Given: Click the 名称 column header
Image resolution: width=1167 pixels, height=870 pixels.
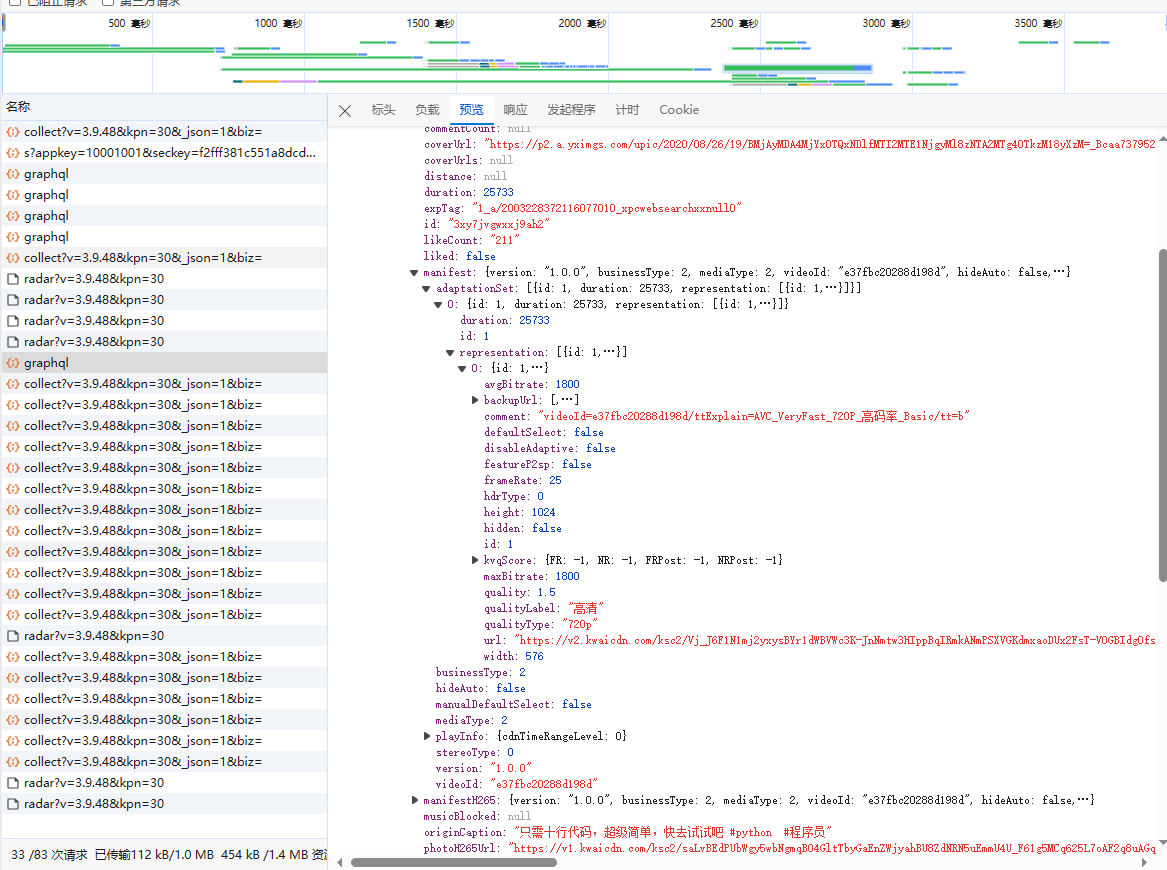Looking at the screenshot, I should click(18, 106).
